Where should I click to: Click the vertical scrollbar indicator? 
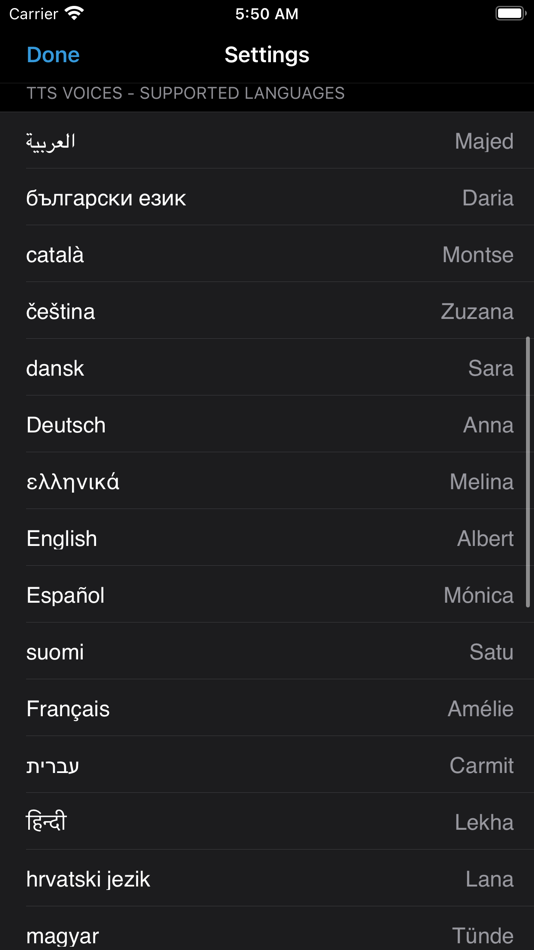pyautogui.click(x=529, y=472)
